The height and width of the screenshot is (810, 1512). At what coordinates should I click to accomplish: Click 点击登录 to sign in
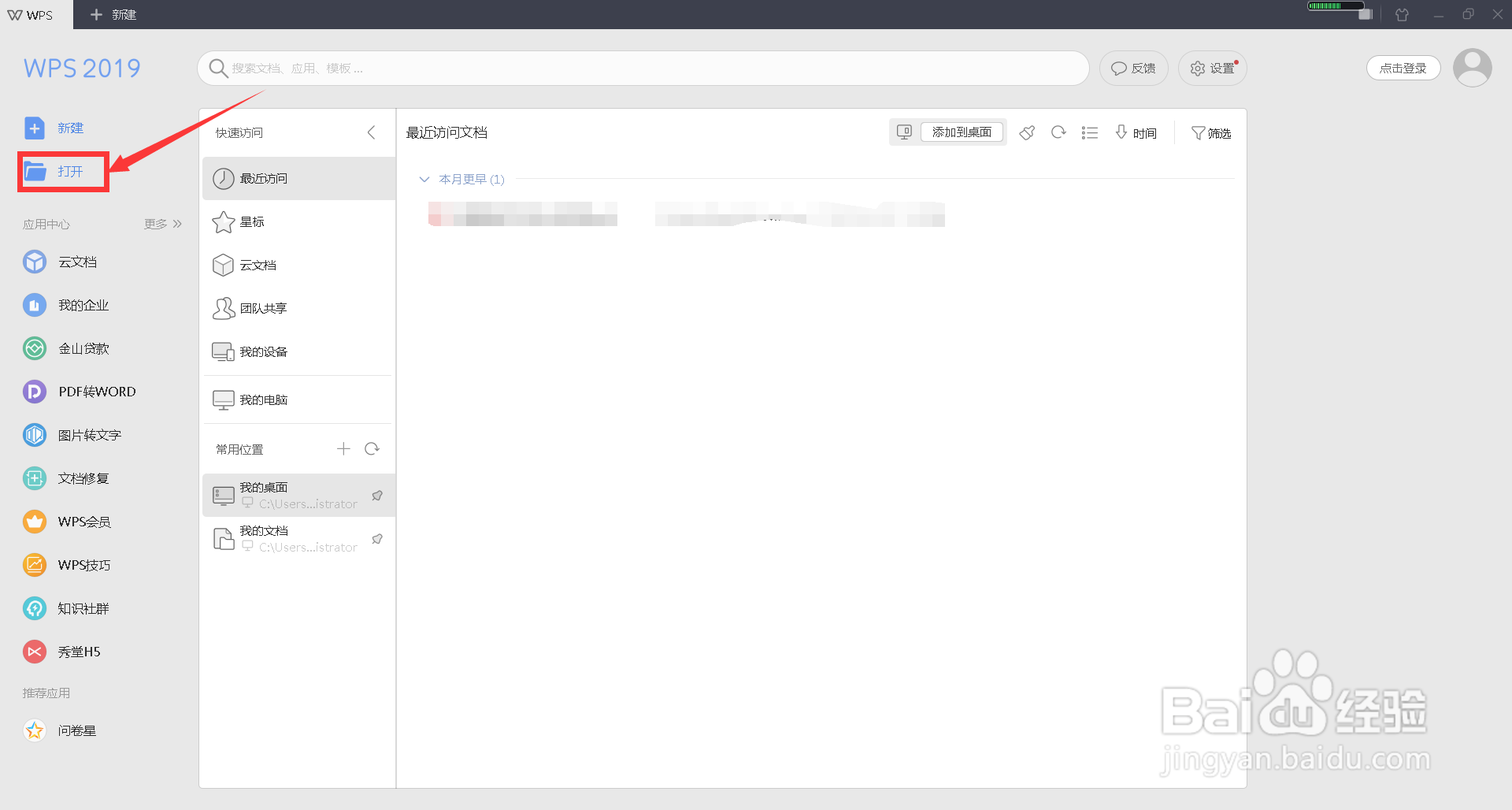1403,69
